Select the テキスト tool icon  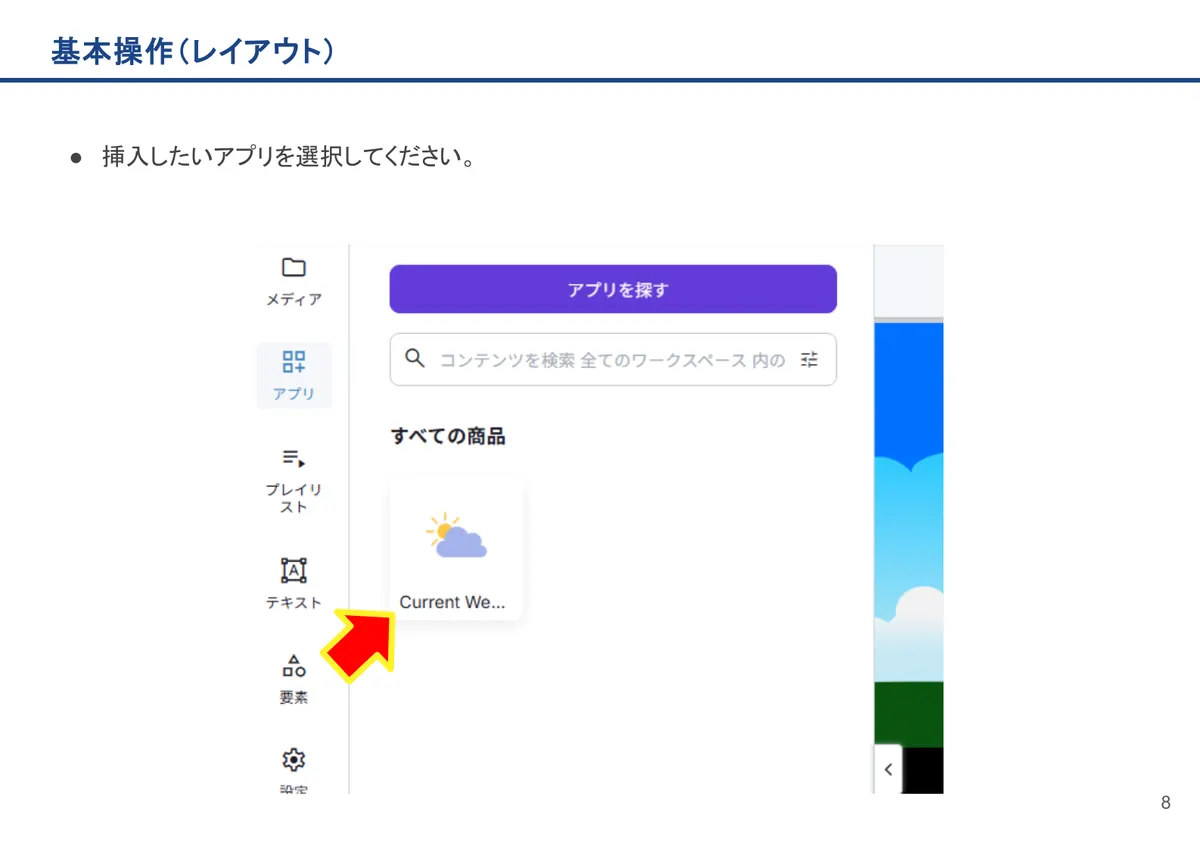(x=293, y=570)
